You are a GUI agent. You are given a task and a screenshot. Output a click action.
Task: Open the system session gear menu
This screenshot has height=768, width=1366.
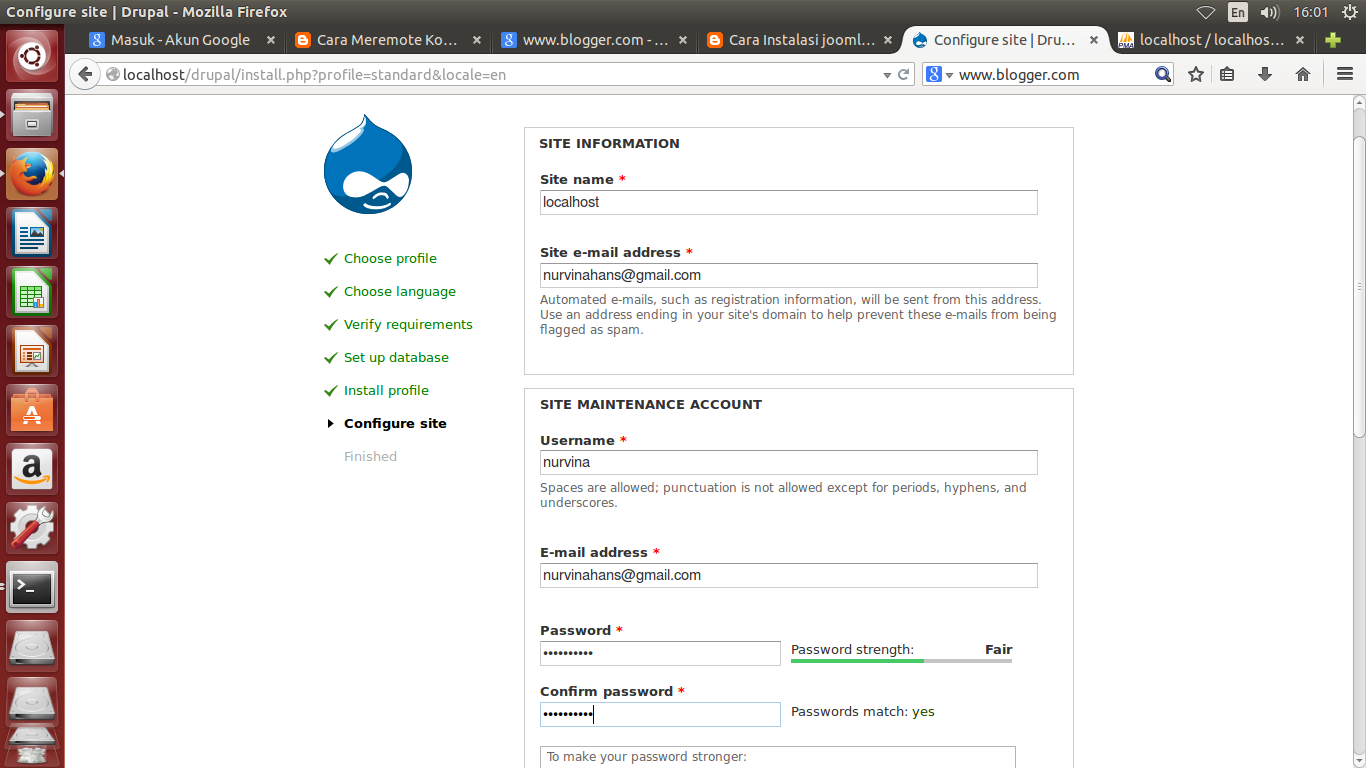pos(1349,12)
